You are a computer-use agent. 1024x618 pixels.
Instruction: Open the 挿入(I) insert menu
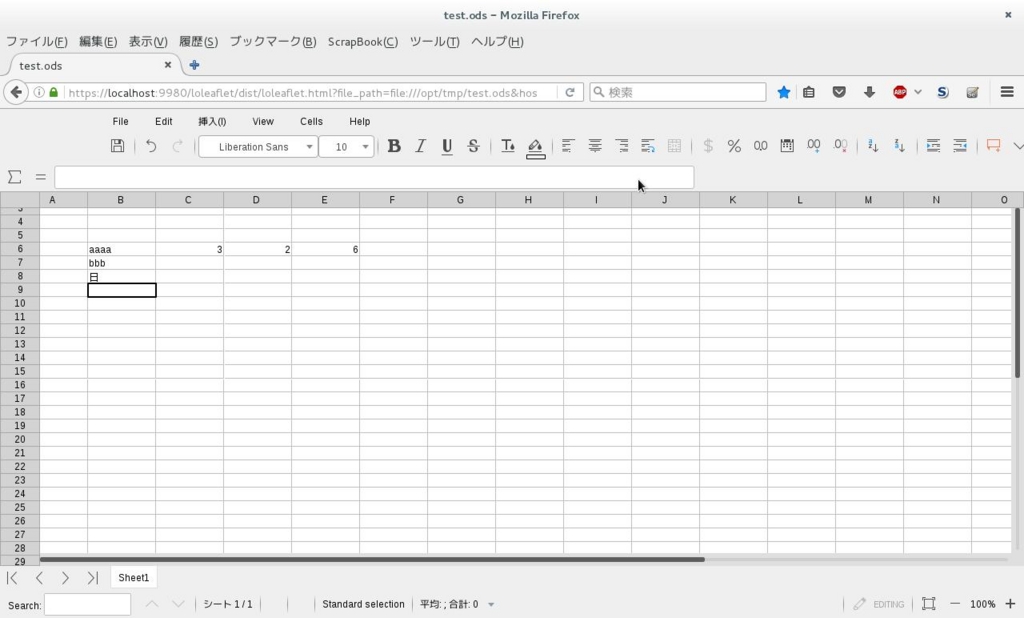click(x=212, y=122)
